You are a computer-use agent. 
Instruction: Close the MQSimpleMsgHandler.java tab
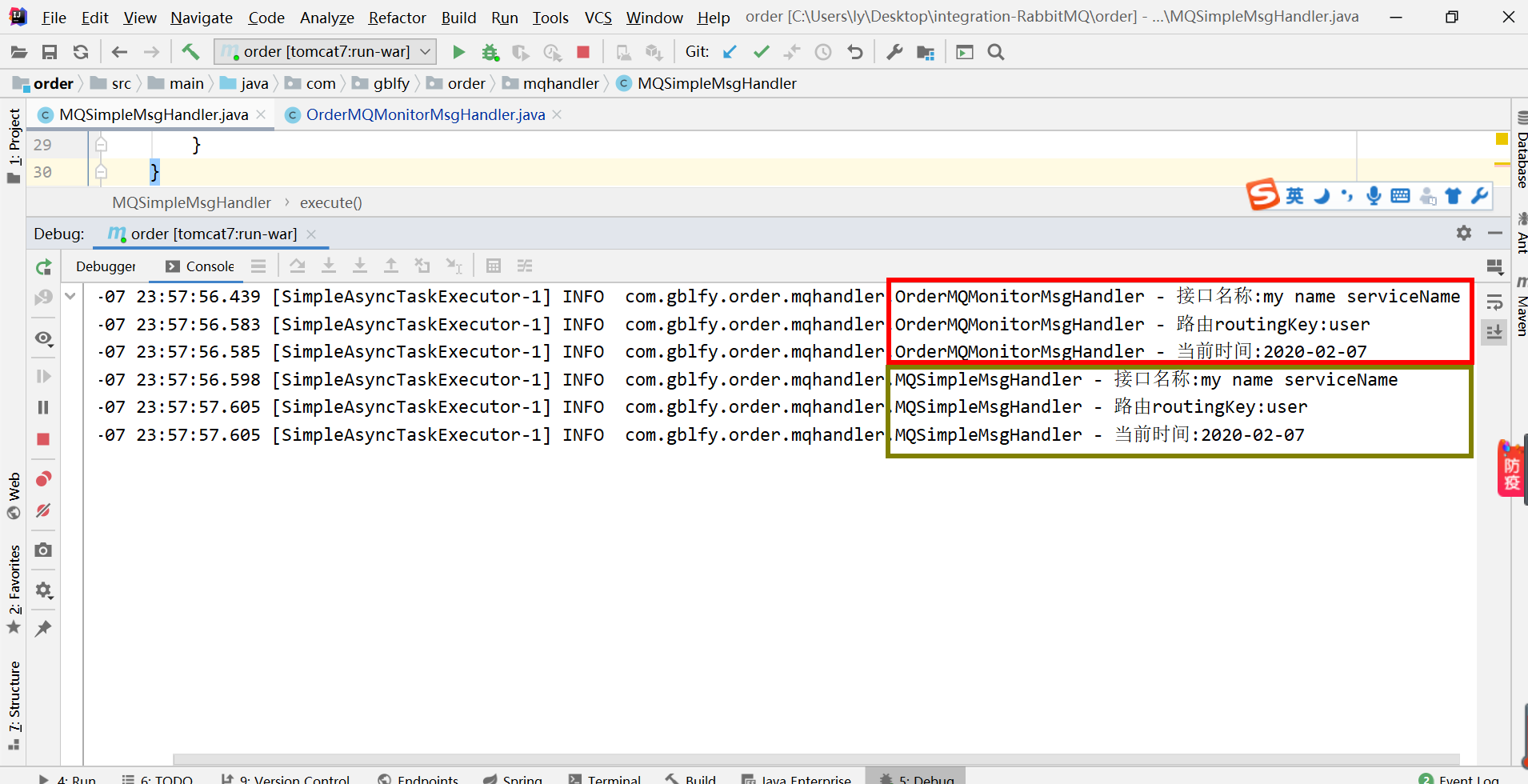(261, 115)
